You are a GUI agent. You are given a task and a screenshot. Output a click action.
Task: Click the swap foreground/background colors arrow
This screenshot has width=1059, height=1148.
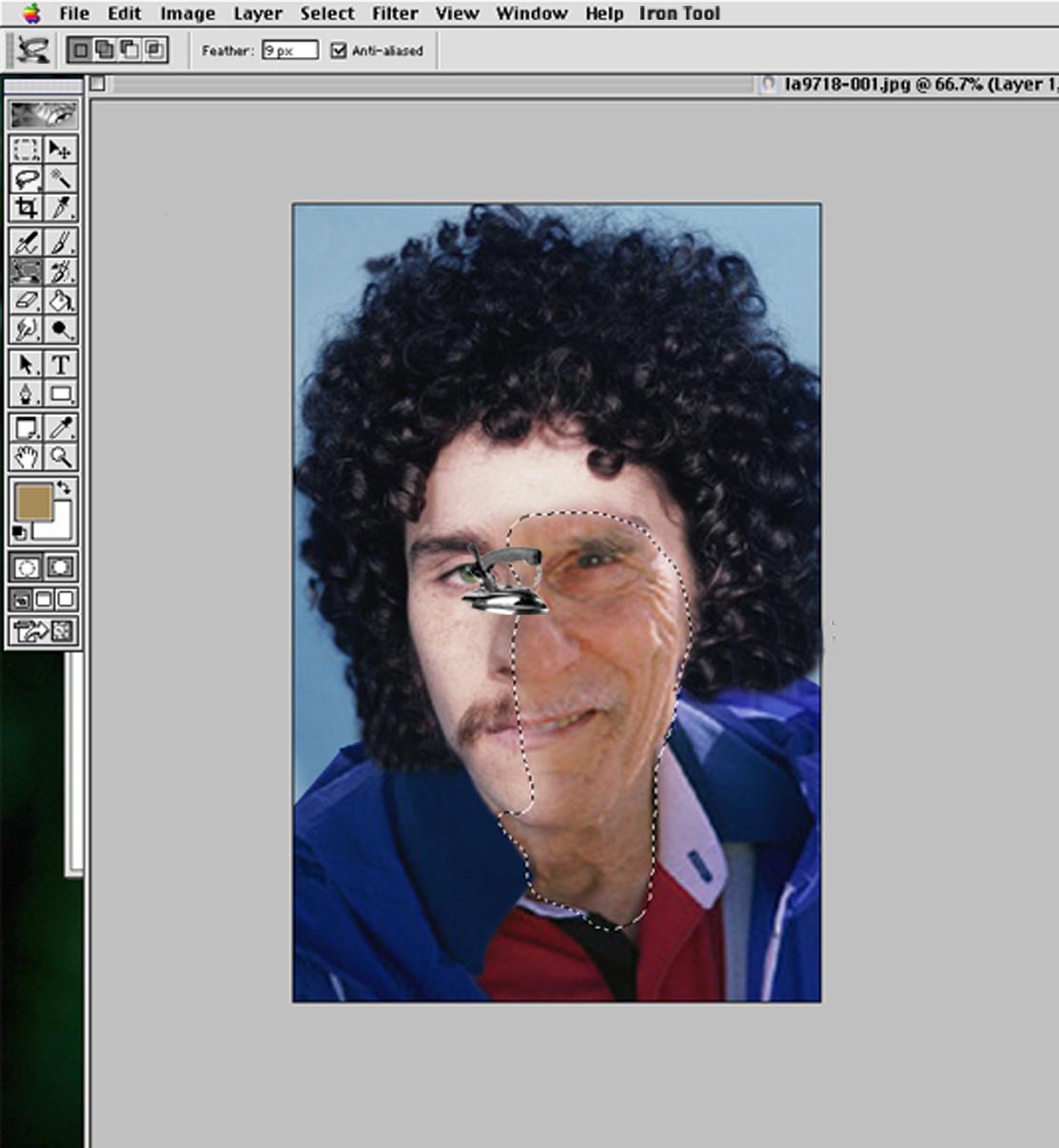64,487
